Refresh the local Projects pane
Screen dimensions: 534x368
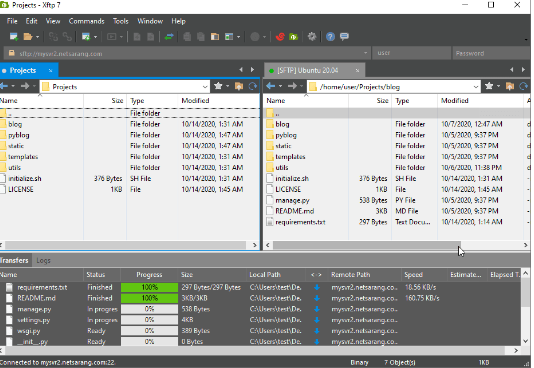[x=253, y=86]
